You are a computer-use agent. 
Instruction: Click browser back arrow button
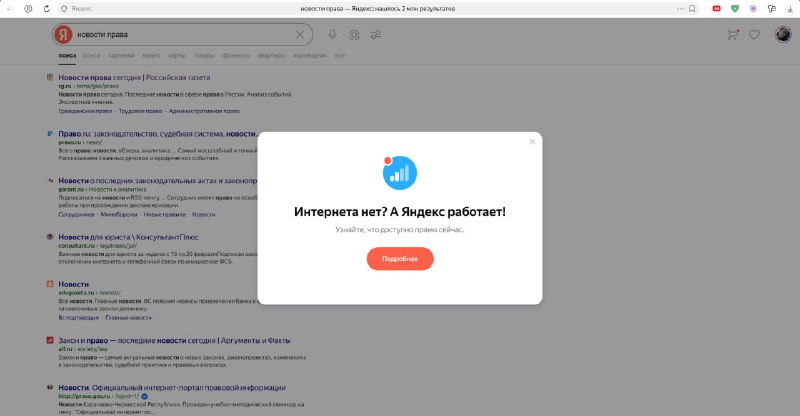coord(9,8)
